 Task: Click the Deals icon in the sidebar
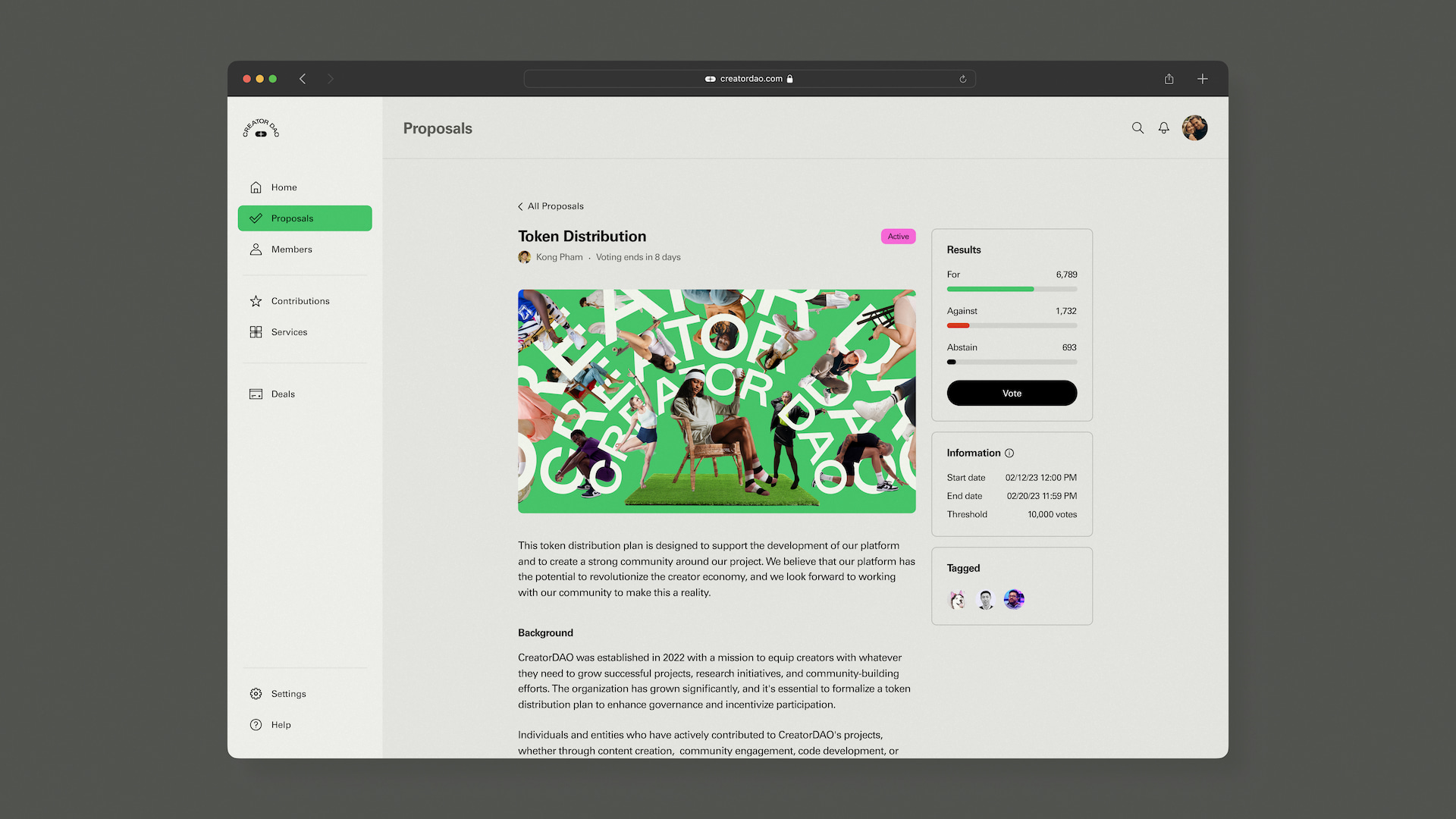pyautogui.click(x=256, y=394)
